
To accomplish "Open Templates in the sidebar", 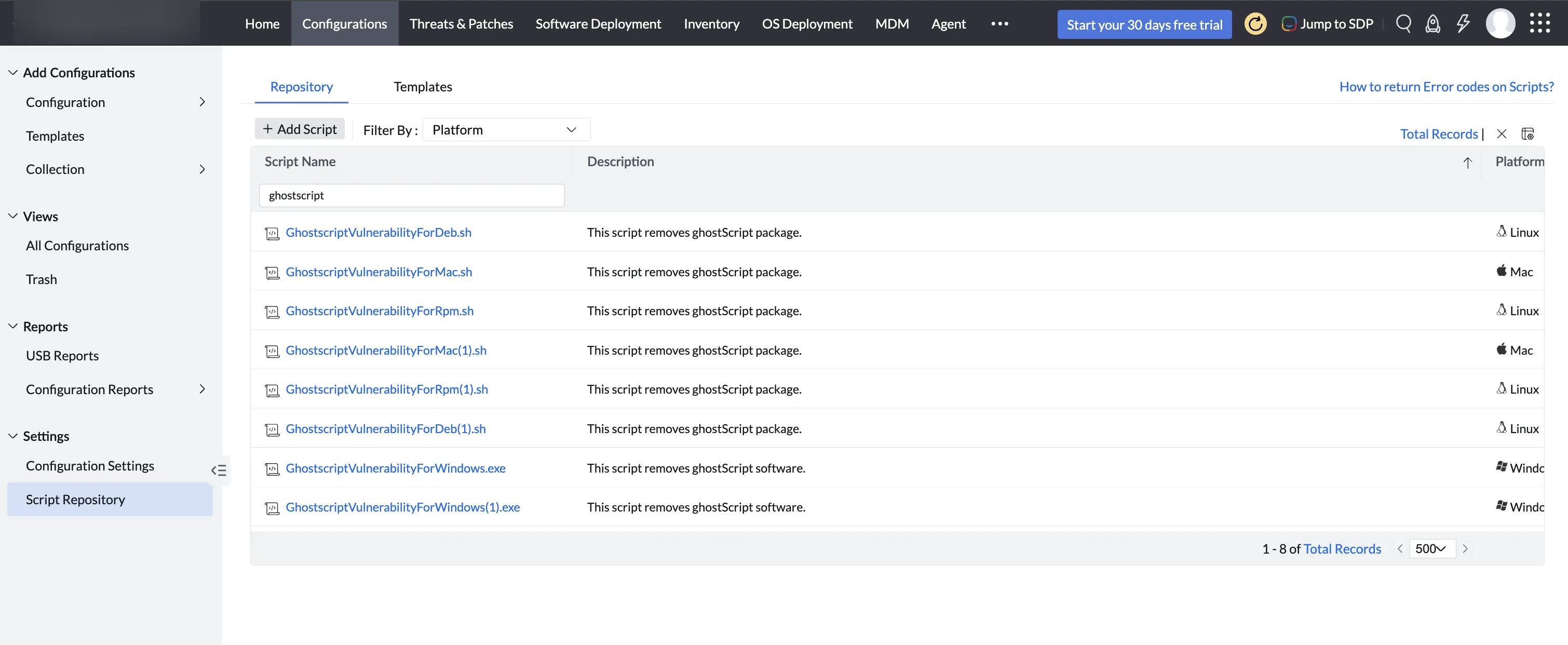I will [x=55, y=136].
